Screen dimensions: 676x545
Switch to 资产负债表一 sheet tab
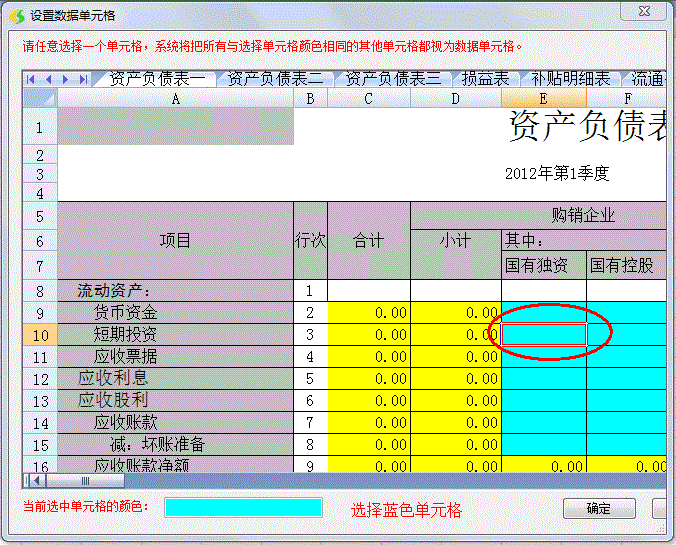point(157,79)
